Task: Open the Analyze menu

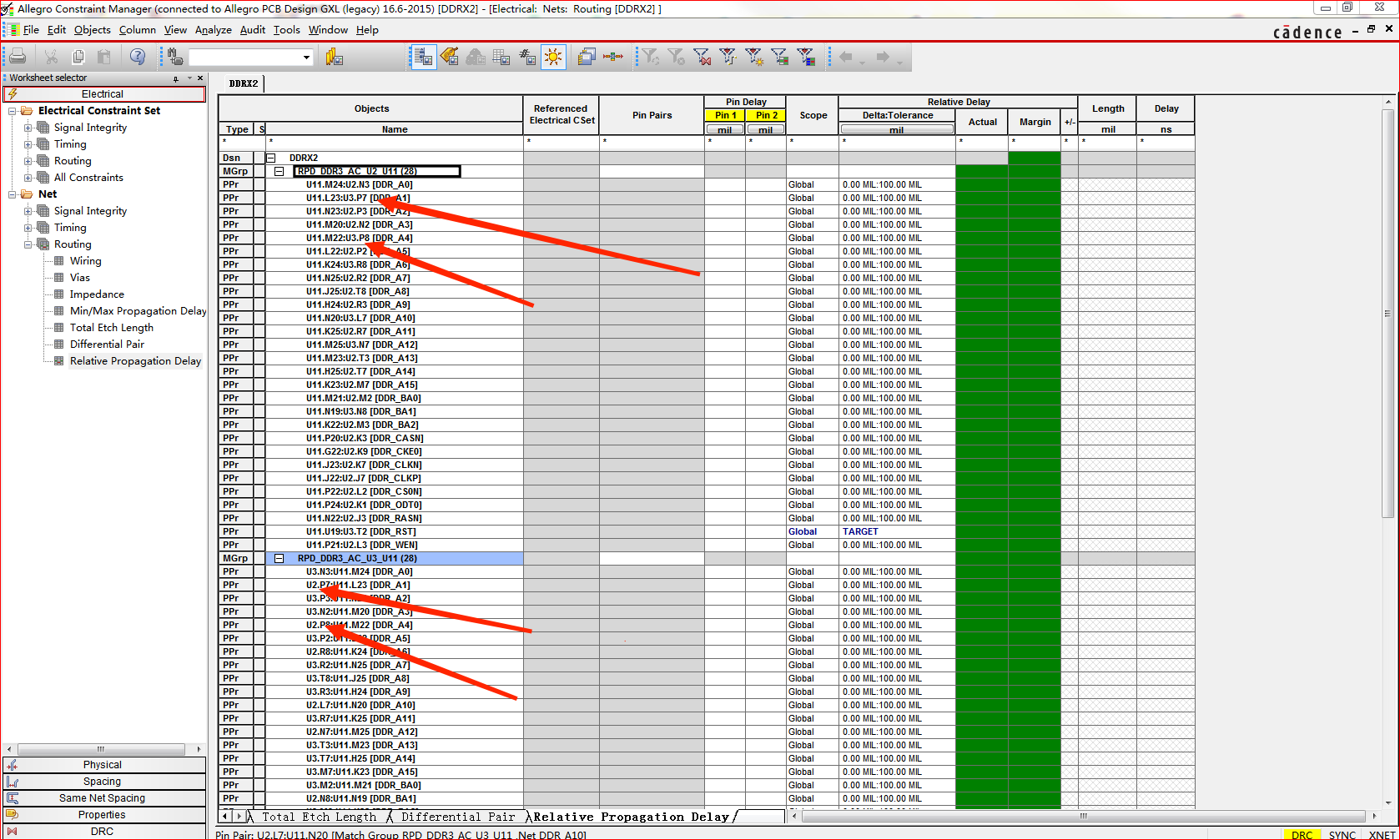Action: [x=214, y=30]
